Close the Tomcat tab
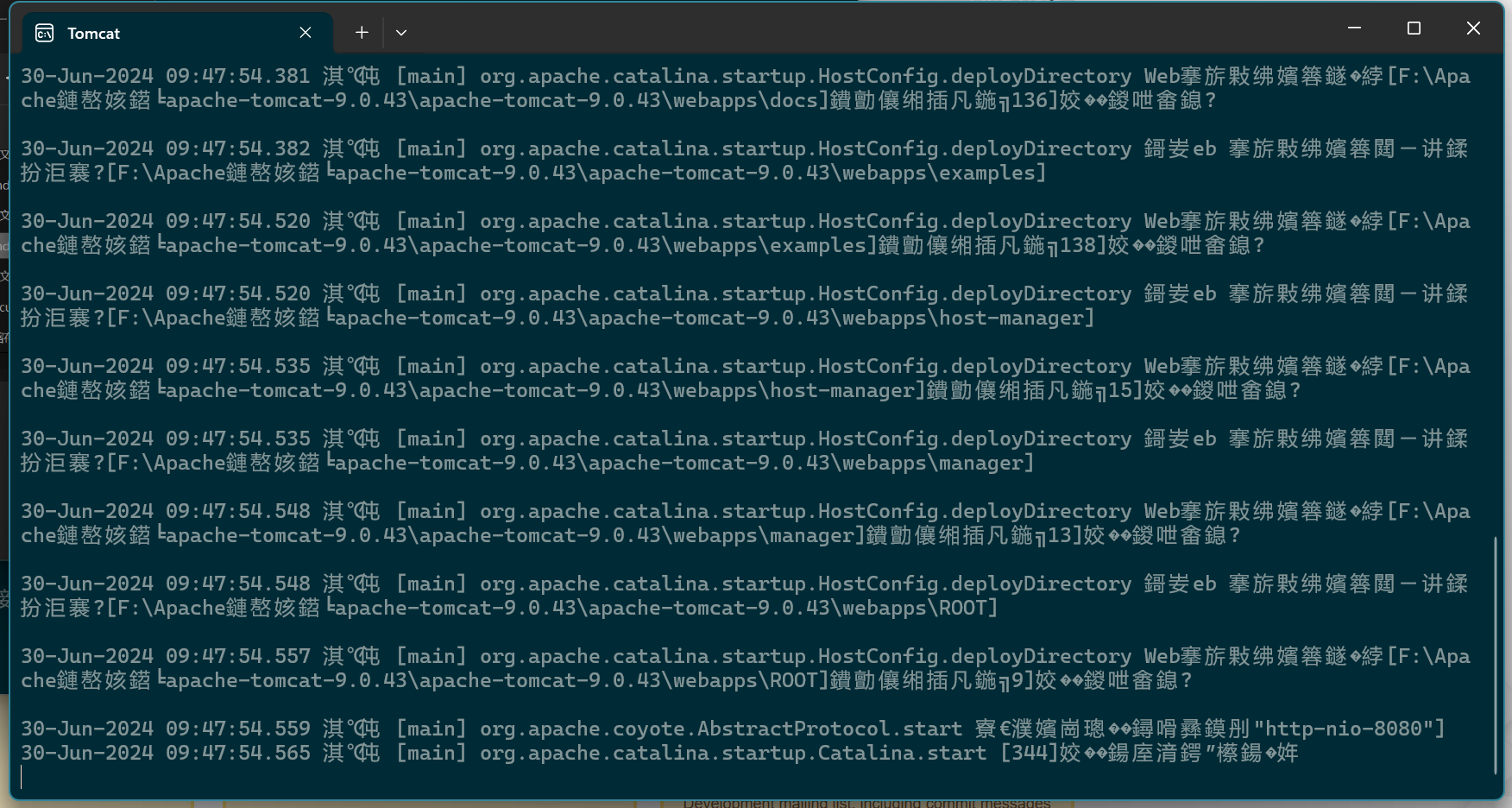 pos(306,33)
